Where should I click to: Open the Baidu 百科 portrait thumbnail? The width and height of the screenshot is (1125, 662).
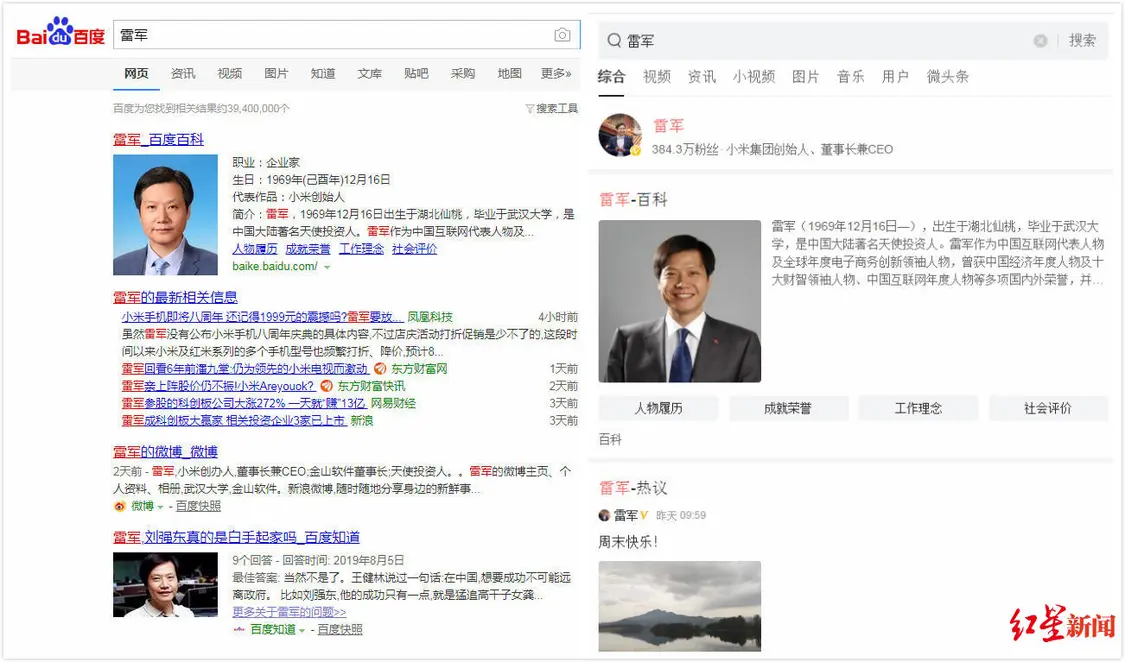[165, 214]
